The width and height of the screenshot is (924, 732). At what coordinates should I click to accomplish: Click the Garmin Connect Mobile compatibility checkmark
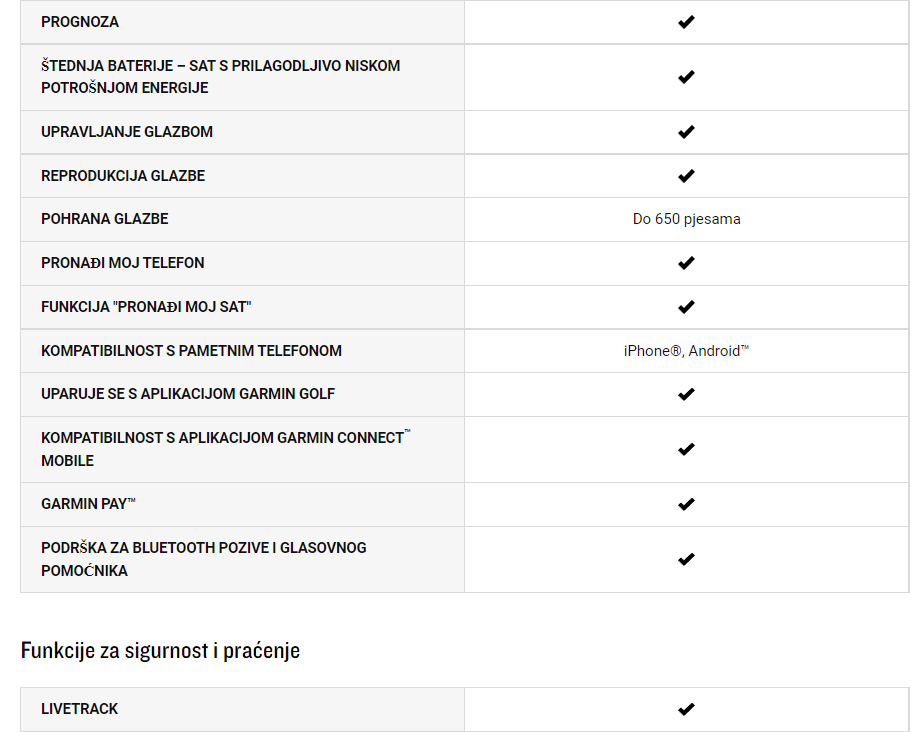(686, 450)
